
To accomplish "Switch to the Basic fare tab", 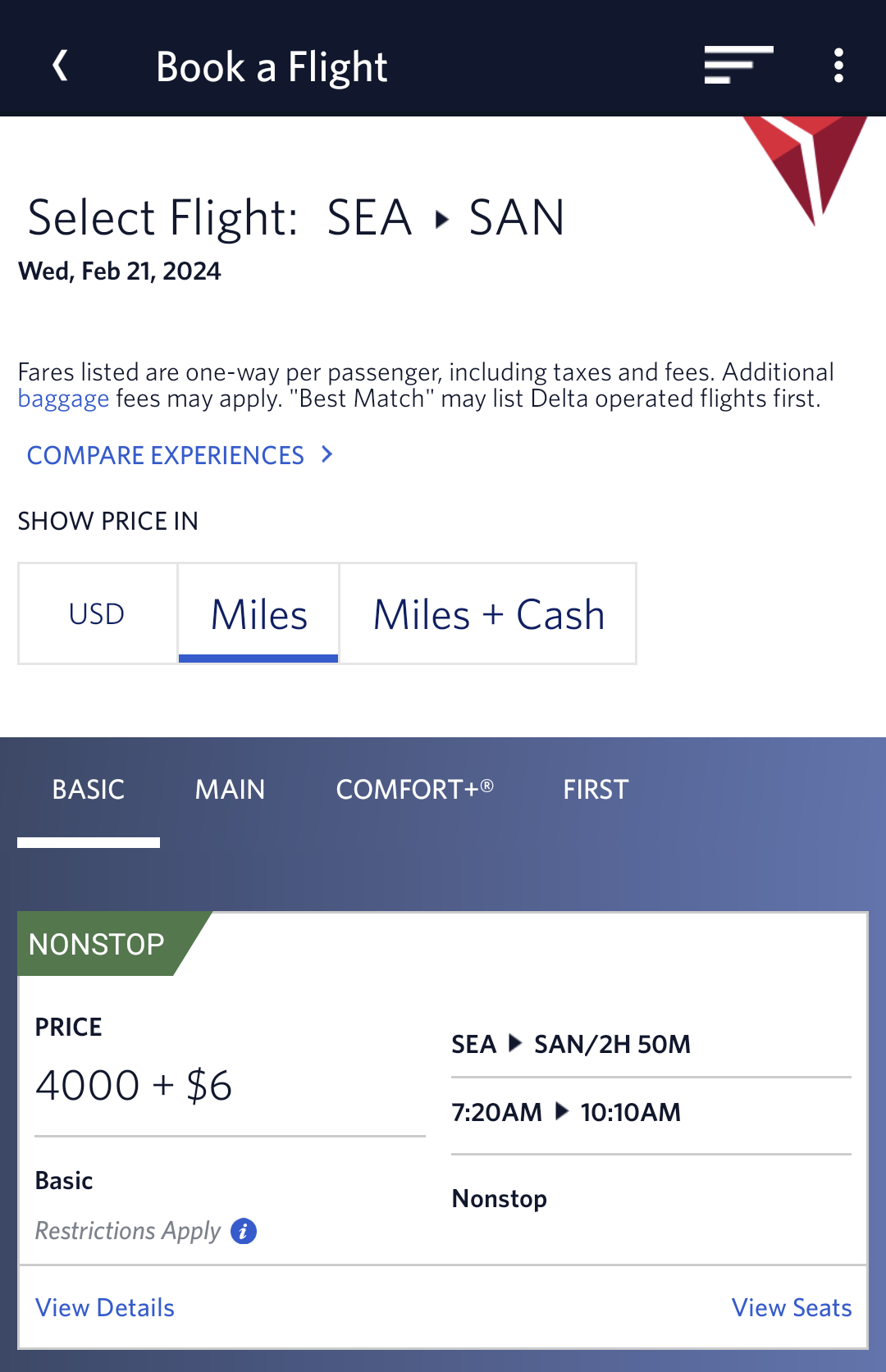I will tap(89, 790).
